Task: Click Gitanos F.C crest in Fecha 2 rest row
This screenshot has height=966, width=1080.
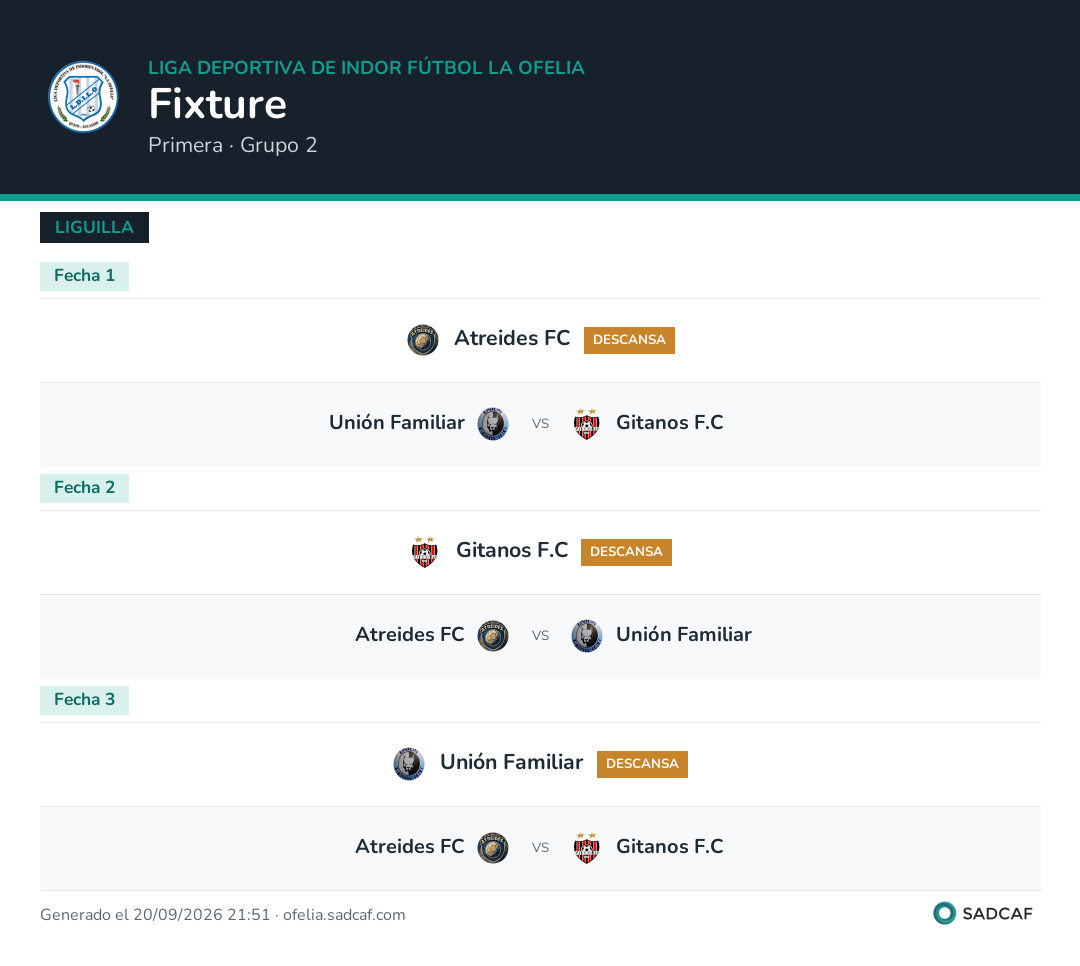Action: 425,552
